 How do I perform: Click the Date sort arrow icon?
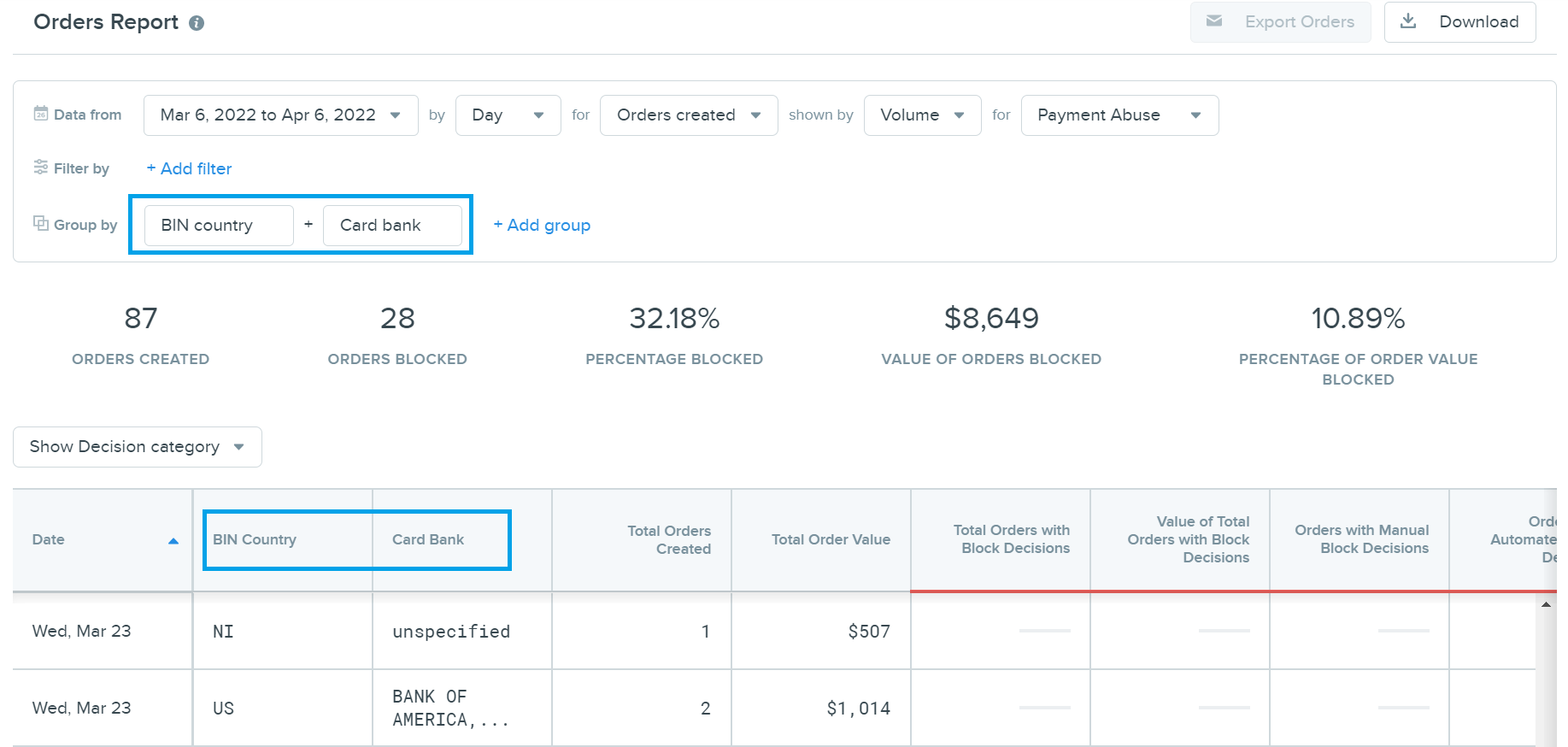[173, 541]
